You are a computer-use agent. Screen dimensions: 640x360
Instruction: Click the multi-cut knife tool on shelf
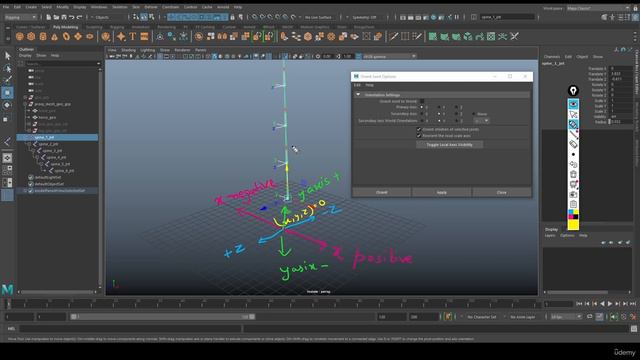(x=393, y=37)
